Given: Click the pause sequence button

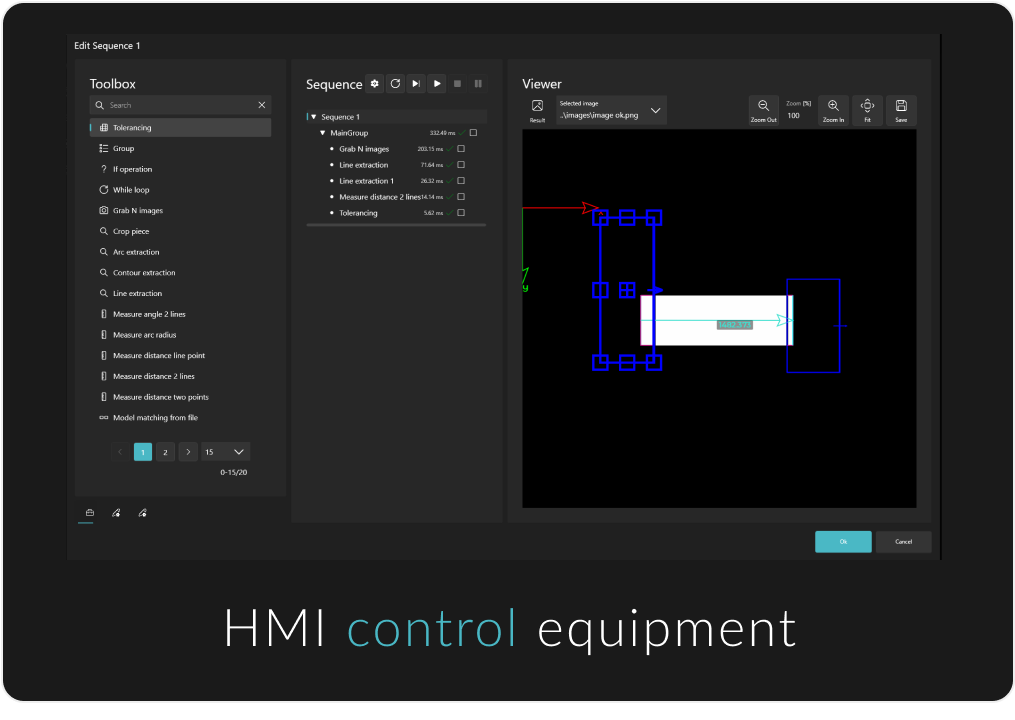Looking at the screenshot, I should [478, 84].
